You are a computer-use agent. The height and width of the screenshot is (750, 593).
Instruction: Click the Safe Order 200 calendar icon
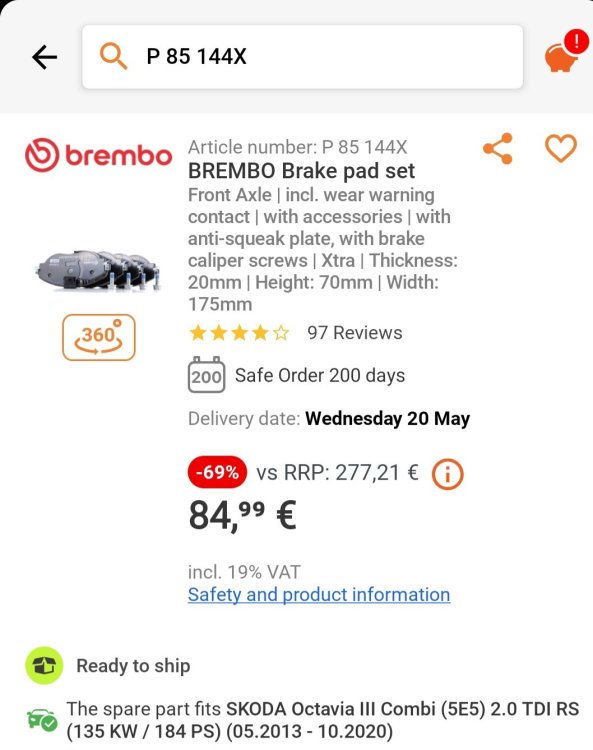click(x=206, y=375)
